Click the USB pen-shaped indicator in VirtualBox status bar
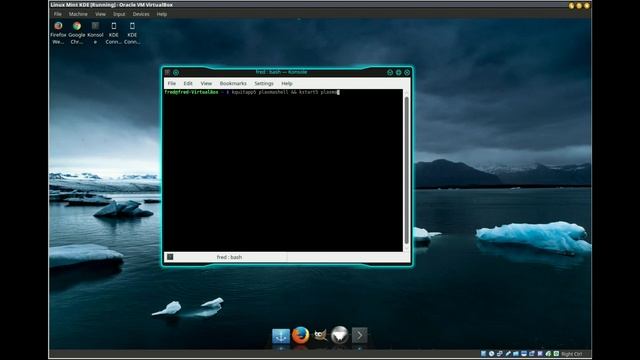The height and width of the screenshot is (360, 640). pyautogui.click(x=508, y=353)
